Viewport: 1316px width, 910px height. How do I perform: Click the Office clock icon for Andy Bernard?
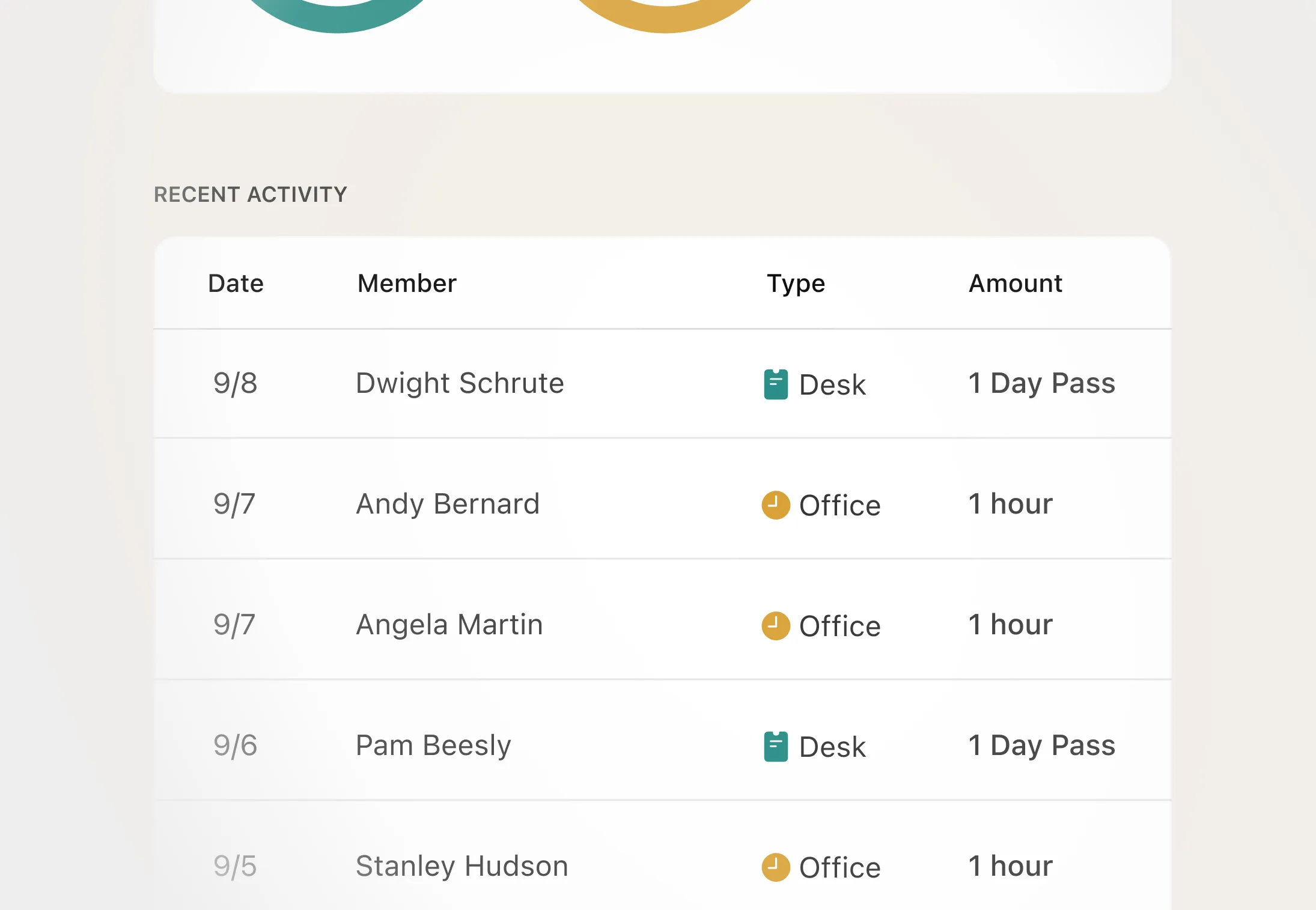(776, 505)
